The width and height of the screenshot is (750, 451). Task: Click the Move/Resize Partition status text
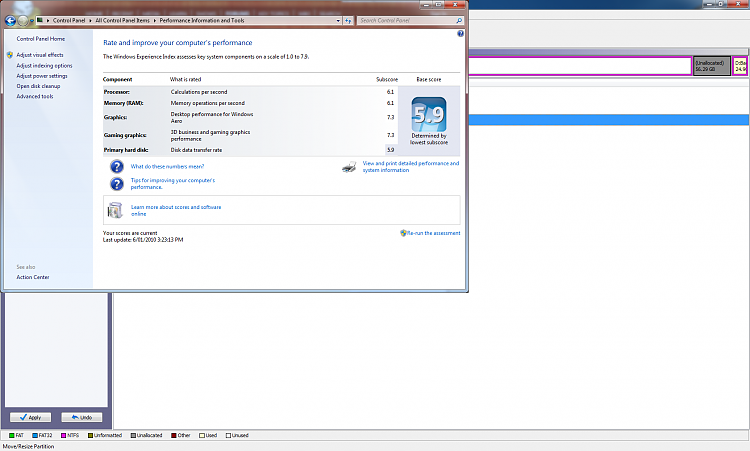pyautogui.click(x=28, y=446)
